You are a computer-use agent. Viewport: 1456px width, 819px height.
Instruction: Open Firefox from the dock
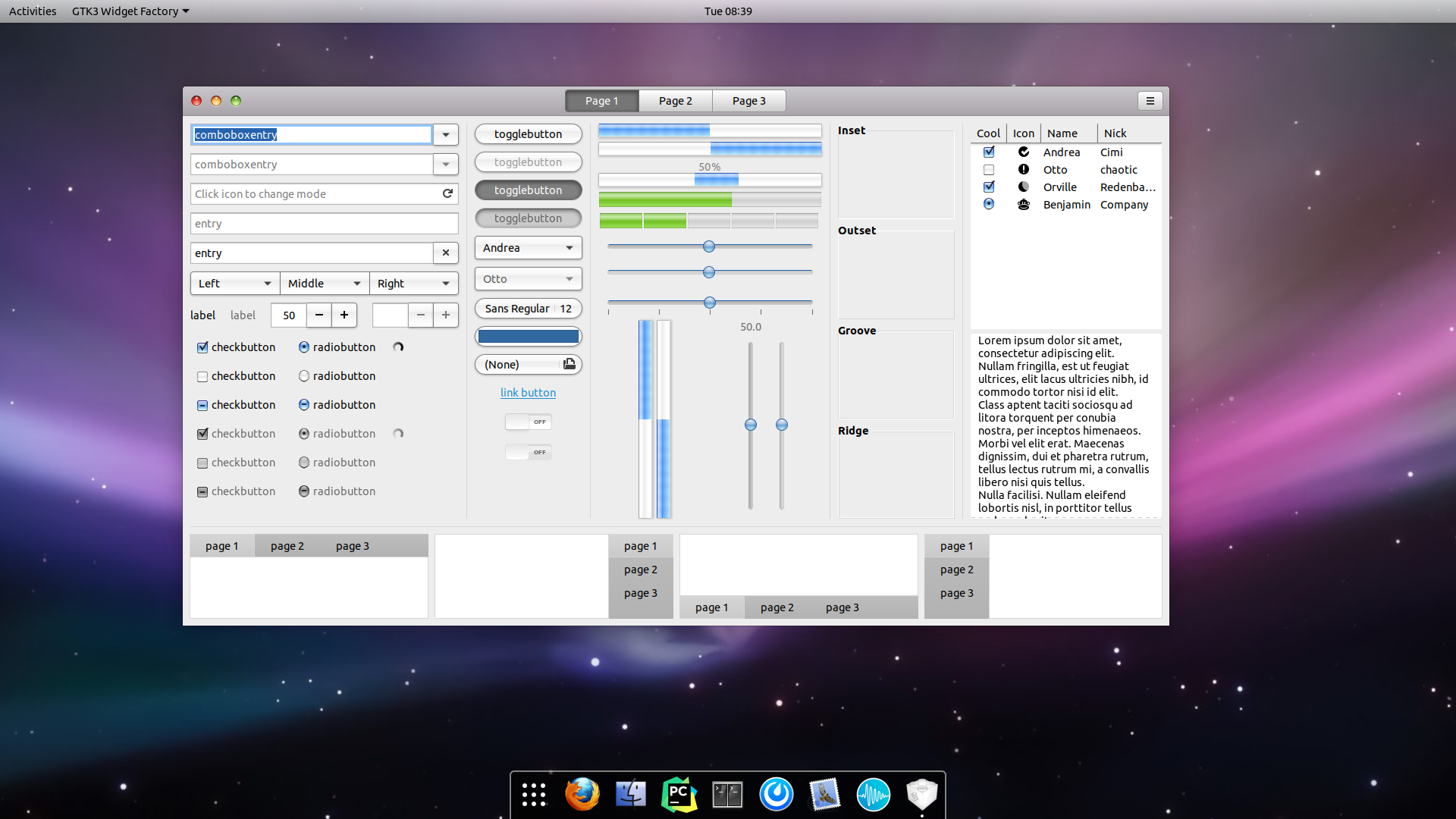pos(582,794)
